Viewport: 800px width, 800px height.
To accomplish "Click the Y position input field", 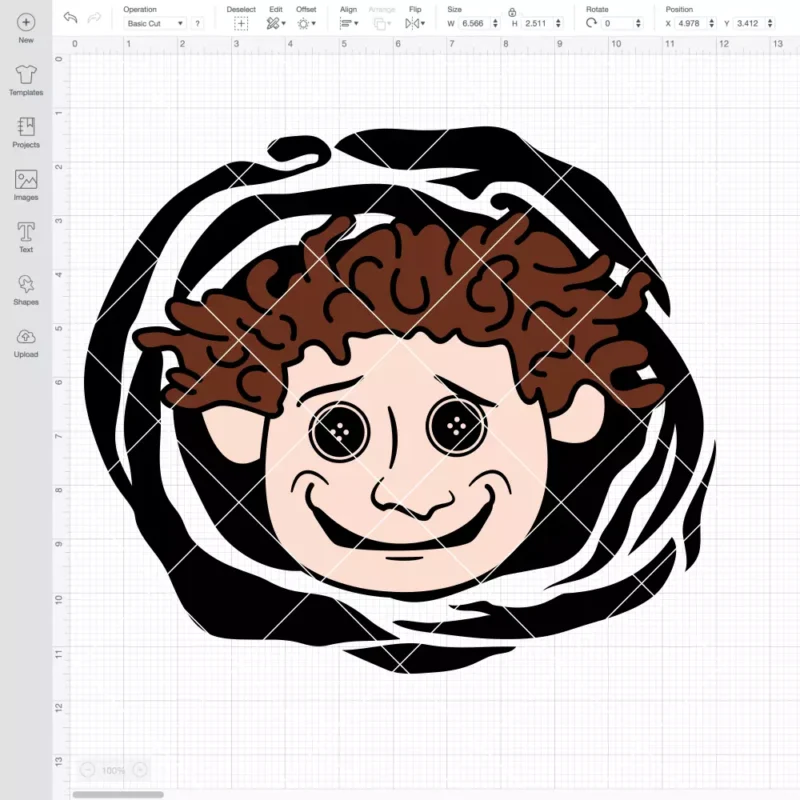I will coord(749,23).
